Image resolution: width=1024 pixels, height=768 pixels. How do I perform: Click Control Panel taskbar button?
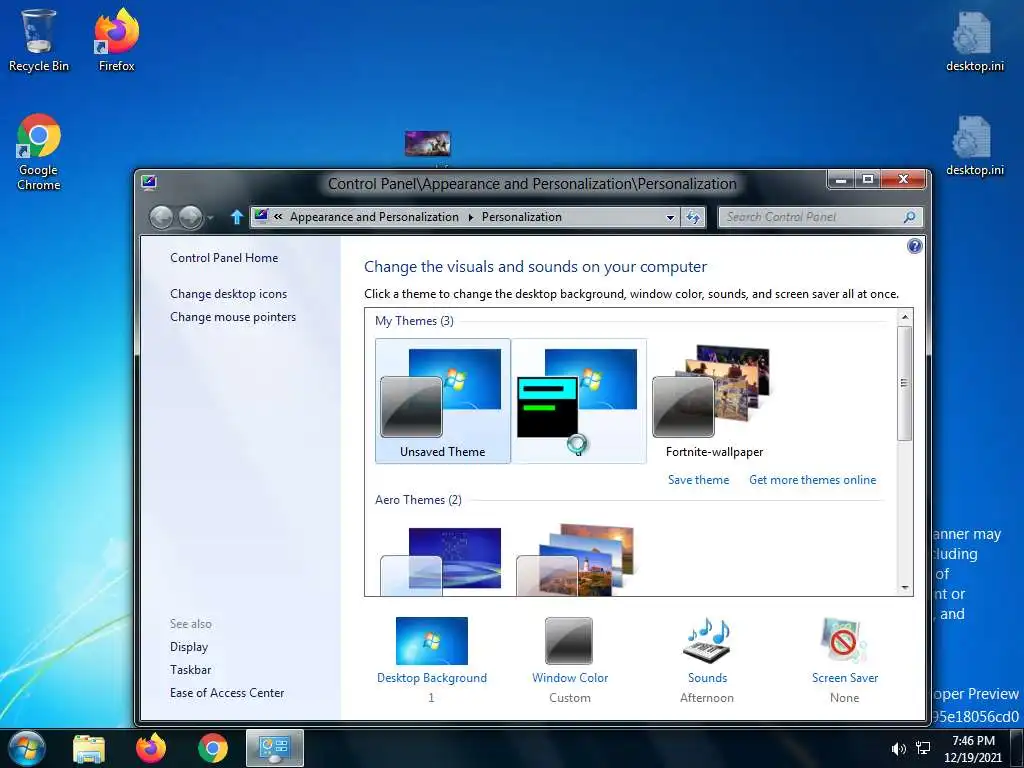[275, 748]
